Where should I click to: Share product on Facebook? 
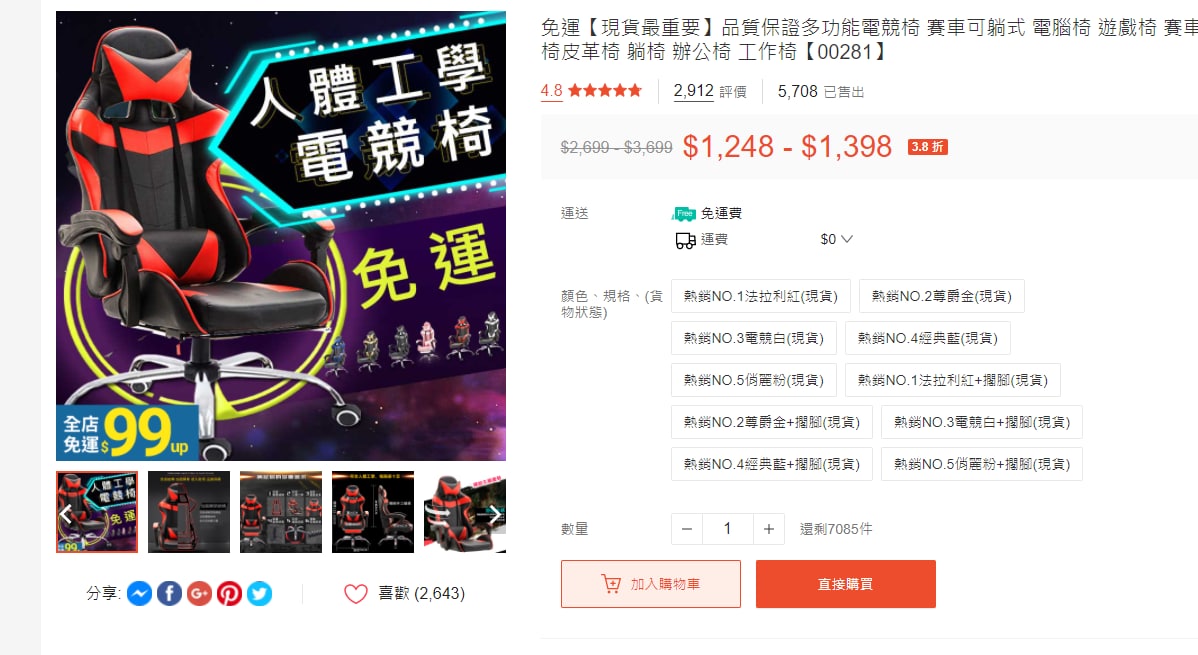(170, 593)
